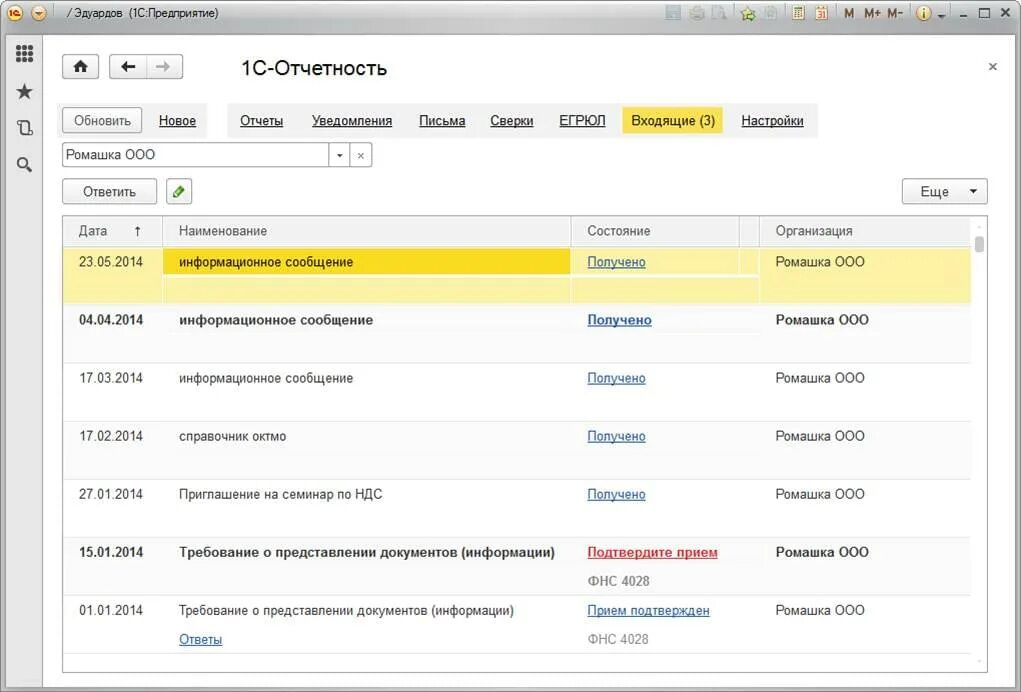Navigate back with left arrow

[x=128, y=66]
